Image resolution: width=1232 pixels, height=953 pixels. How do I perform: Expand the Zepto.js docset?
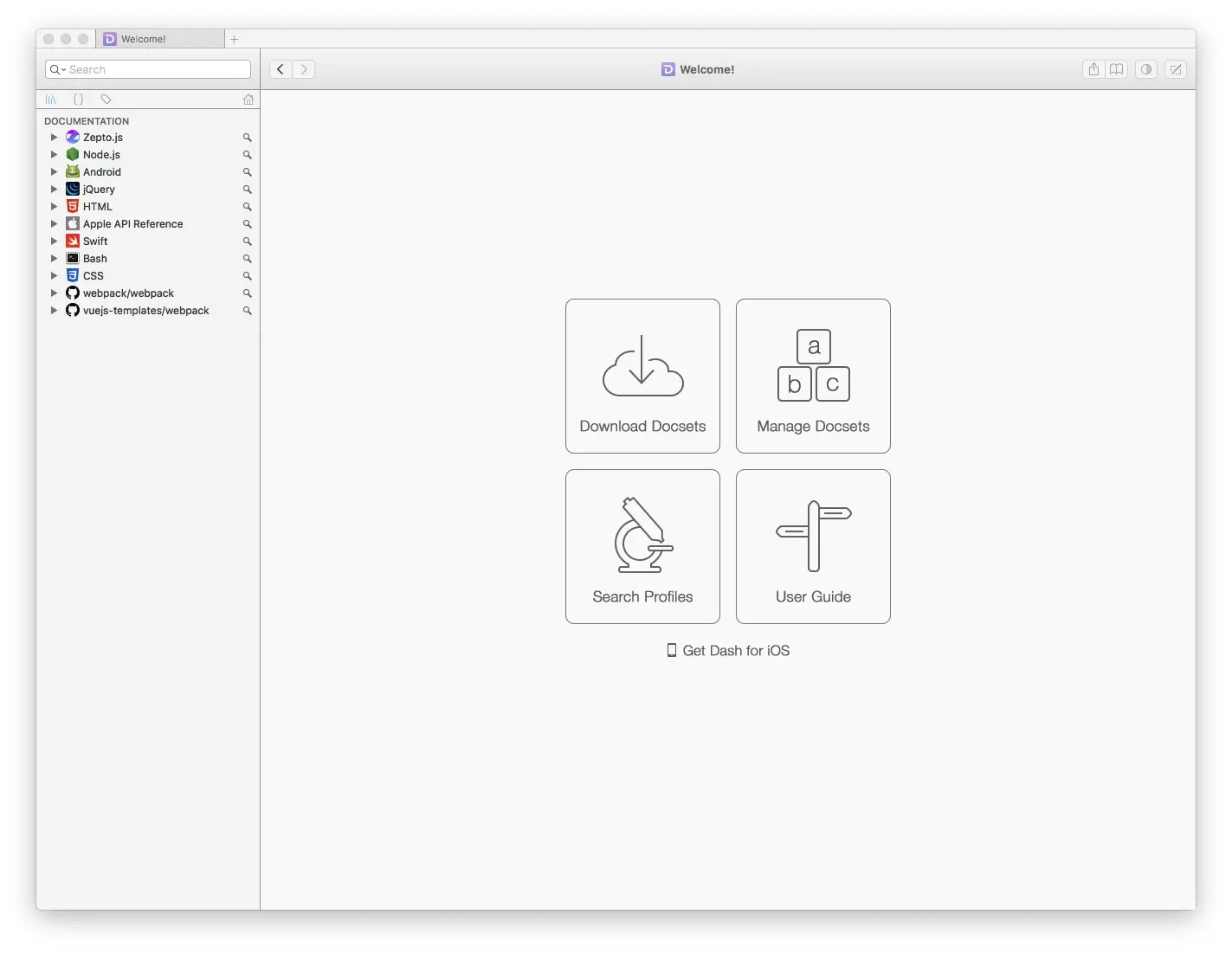click(x=54, y=137)
